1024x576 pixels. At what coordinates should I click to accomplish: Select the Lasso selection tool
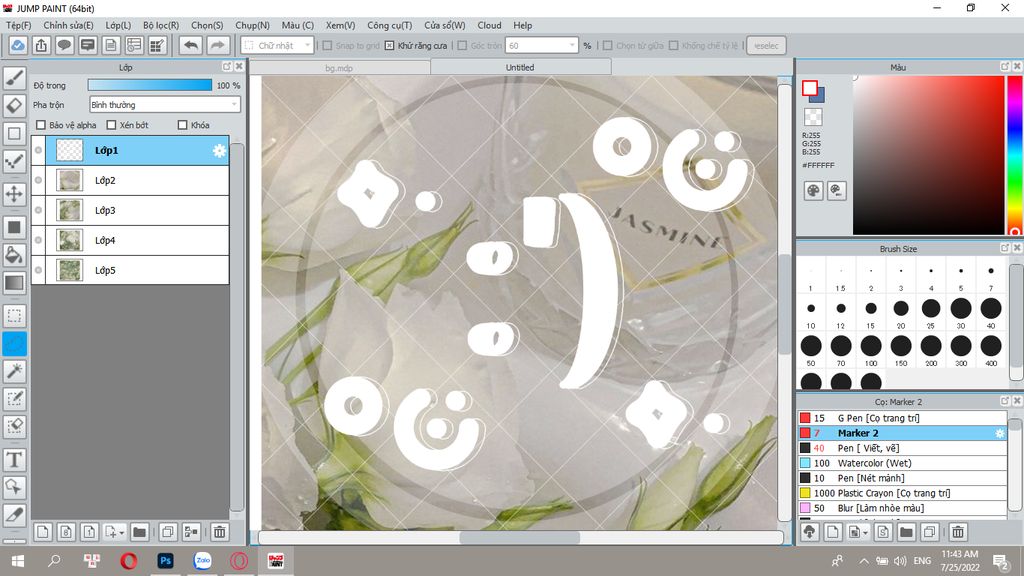[x=14, y=344]
